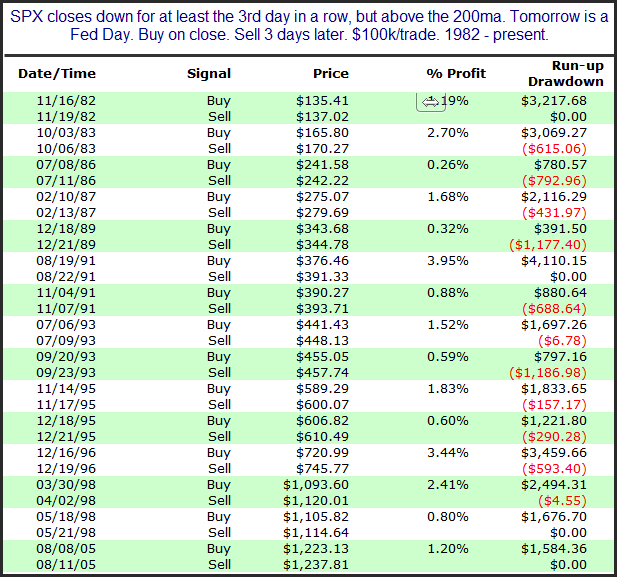Select the 11/19/82 sell date
Screen dimensions: 617x577
click(x=66, y=117)
